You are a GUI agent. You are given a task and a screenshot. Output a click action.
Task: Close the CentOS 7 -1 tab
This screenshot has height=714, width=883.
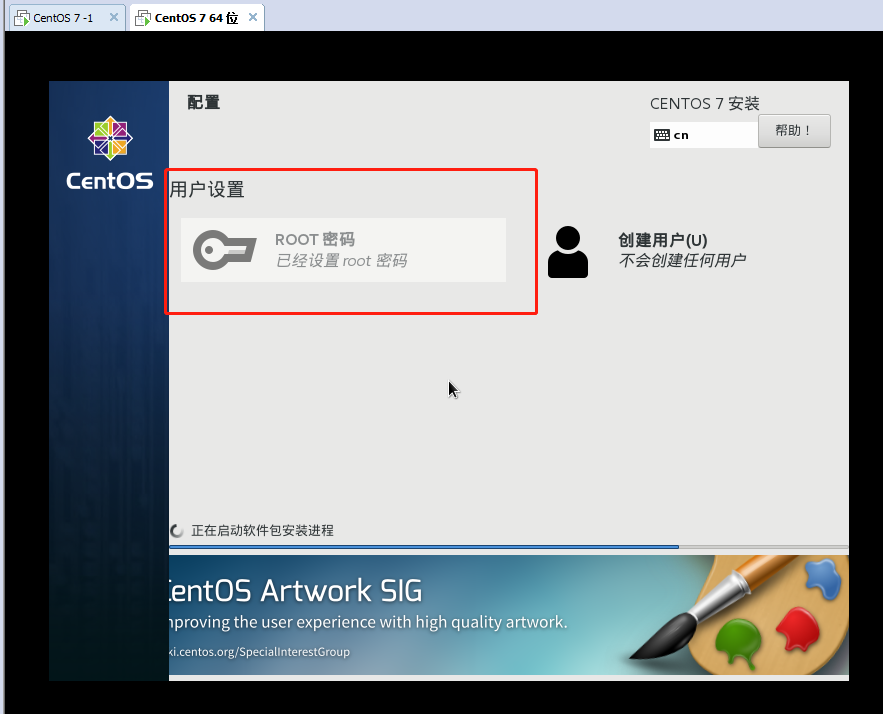tap(114, 17)
